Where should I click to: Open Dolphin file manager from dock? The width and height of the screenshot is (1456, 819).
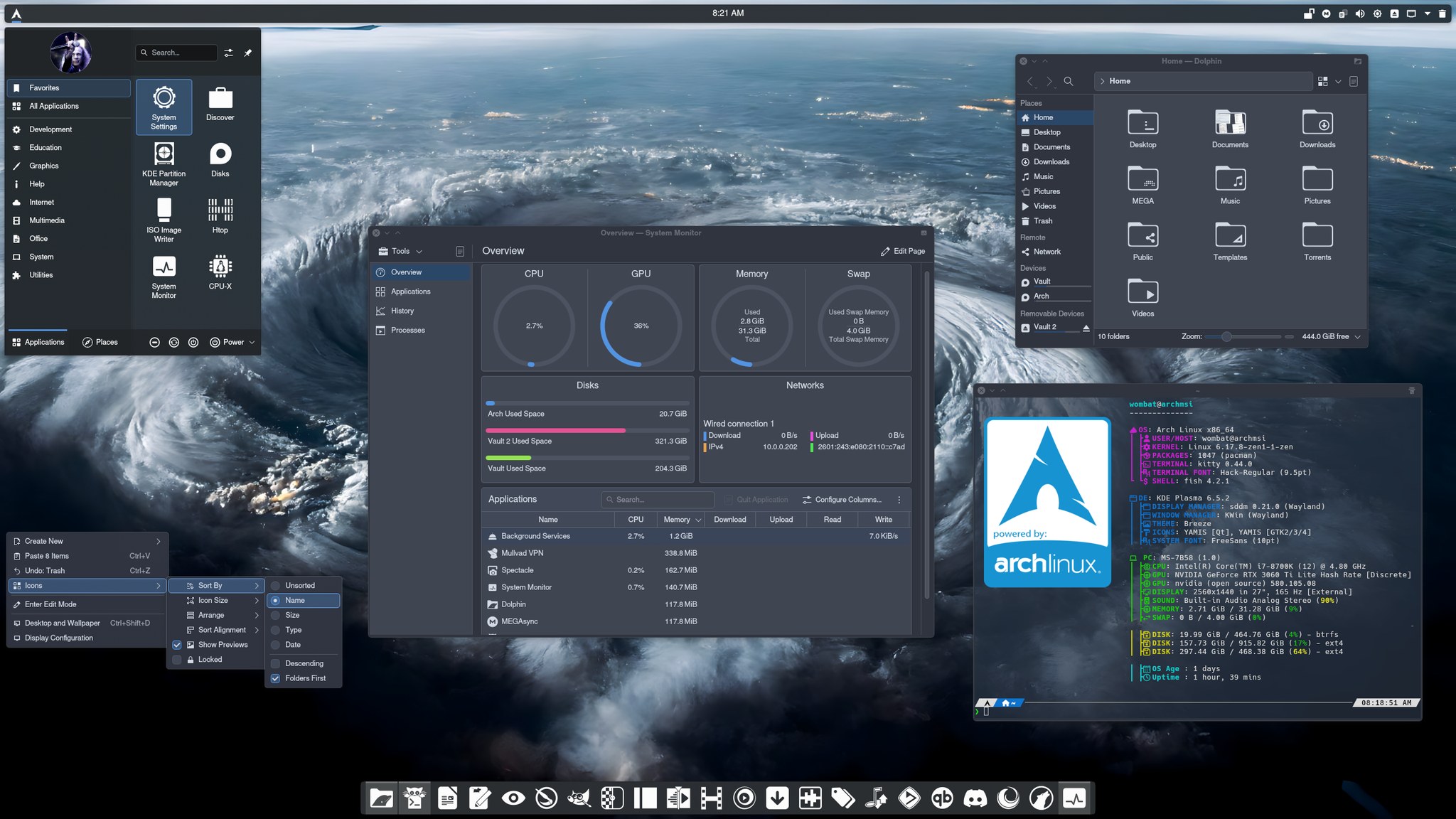pyautogui.click(x=381, y=798)
